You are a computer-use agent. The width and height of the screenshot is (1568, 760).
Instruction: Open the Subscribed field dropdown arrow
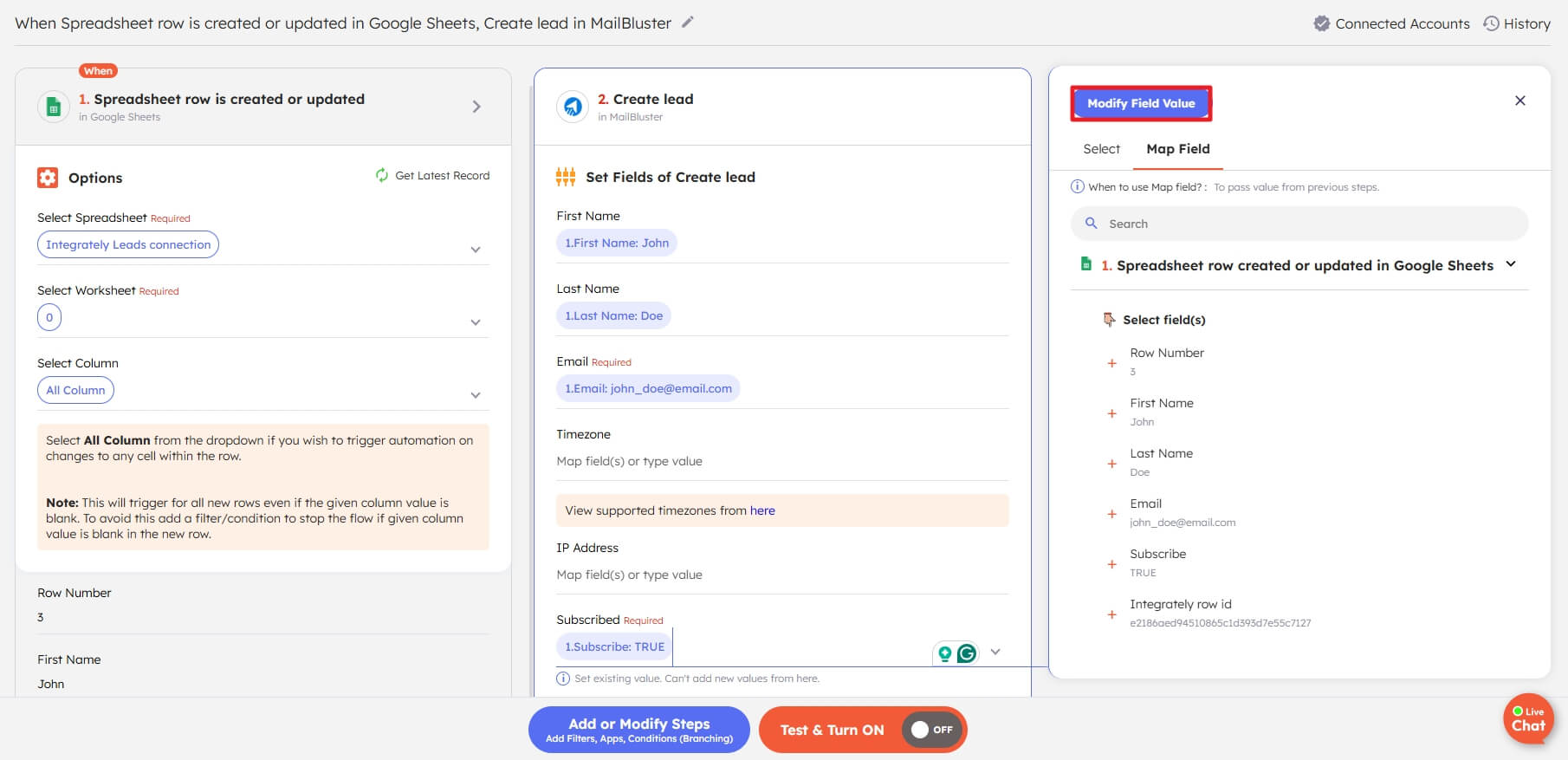click(x=995, y=652)
